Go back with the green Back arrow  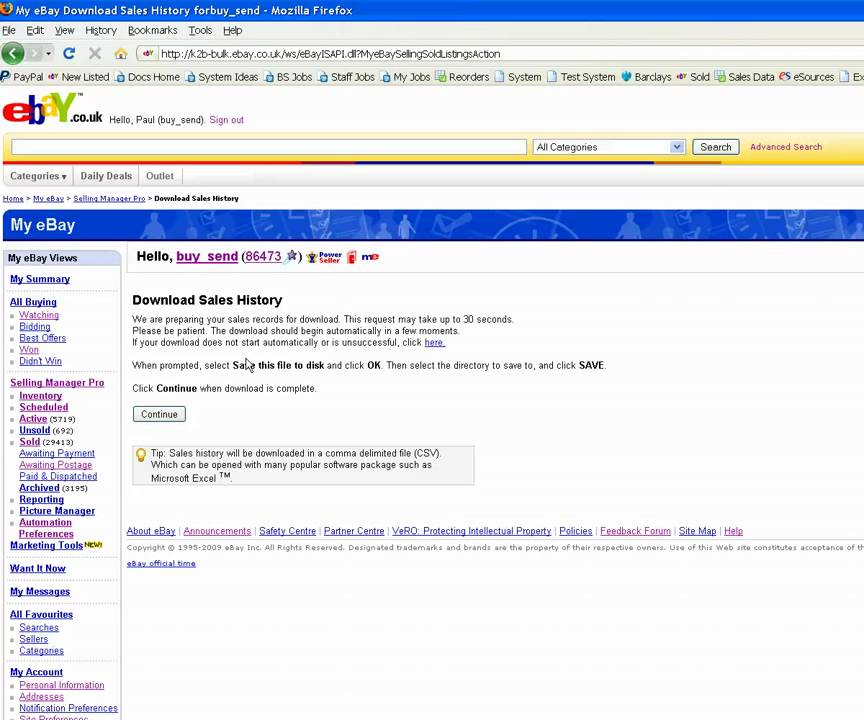(13, 53)
